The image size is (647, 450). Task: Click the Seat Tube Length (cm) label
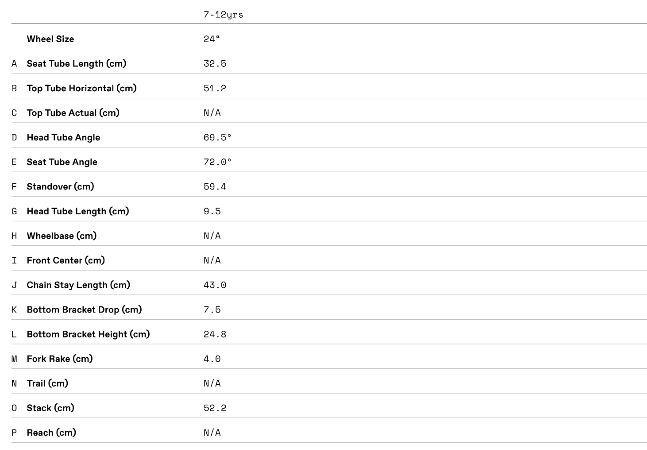point(76,63)
